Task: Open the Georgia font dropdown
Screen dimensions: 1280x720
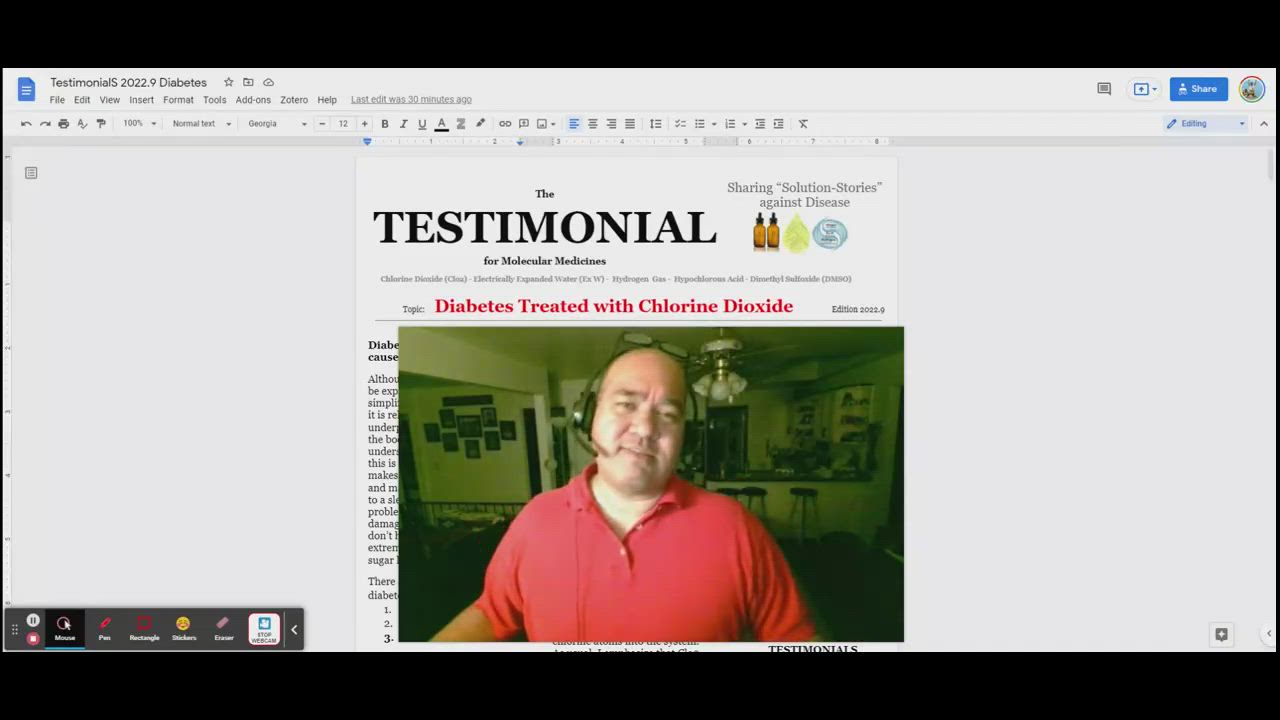Action: (x=277, y=124)
